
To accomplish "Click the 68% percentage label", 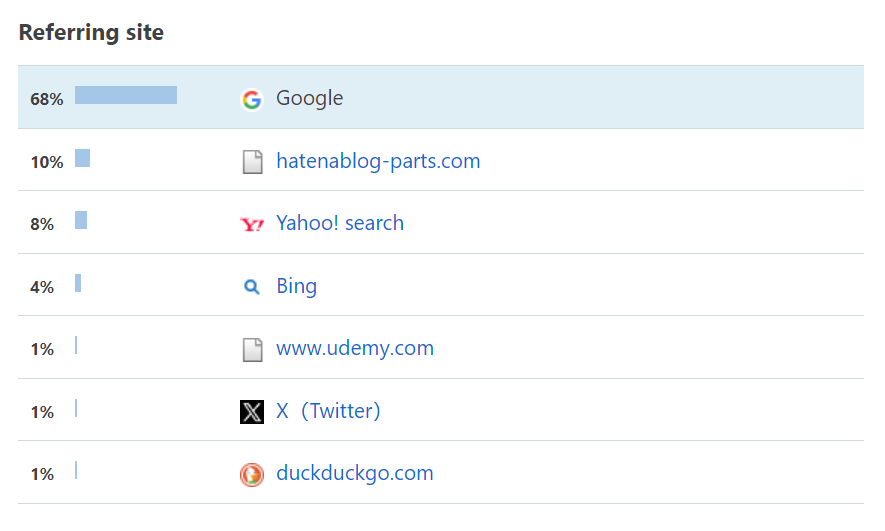I will point(46,99).
